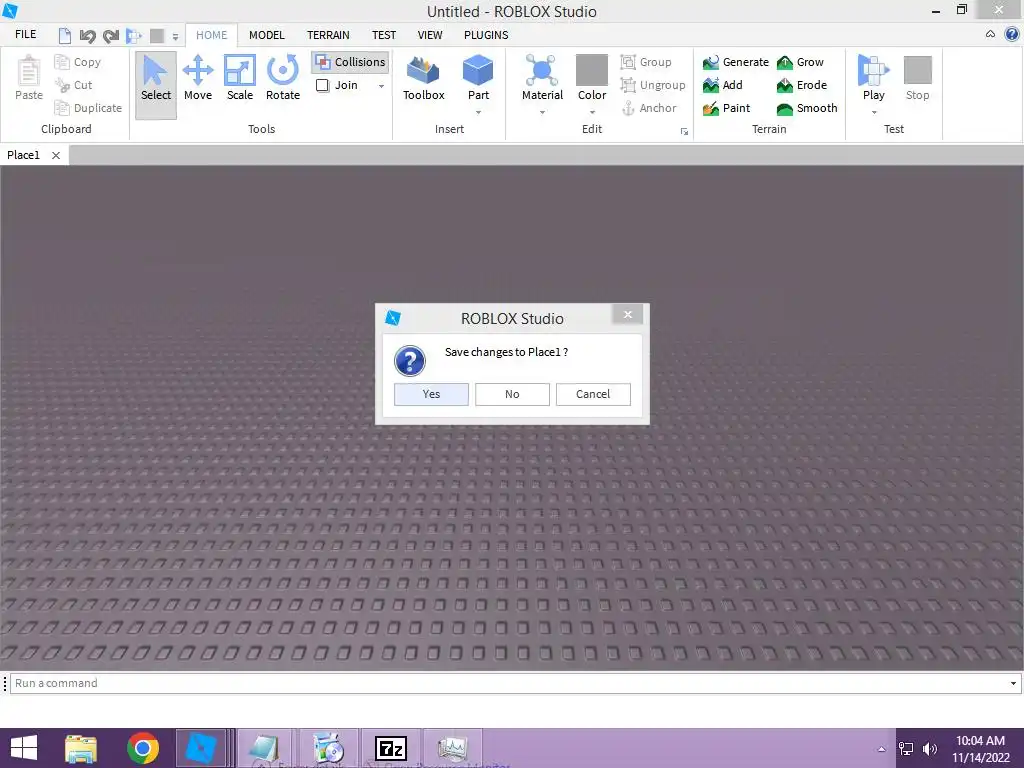1024x768 pixels.
Task: Click Cut in the Clipboard group
Action: 73,85
